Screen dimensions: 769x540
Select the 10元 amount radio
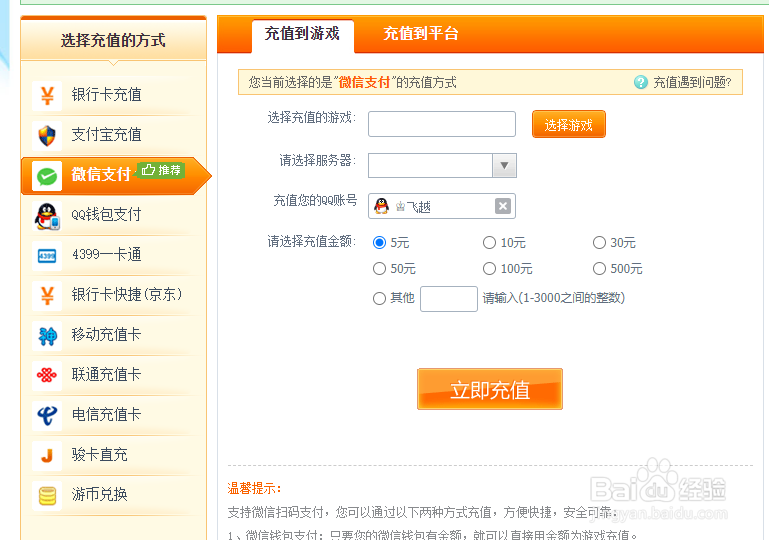coord(489,243)
